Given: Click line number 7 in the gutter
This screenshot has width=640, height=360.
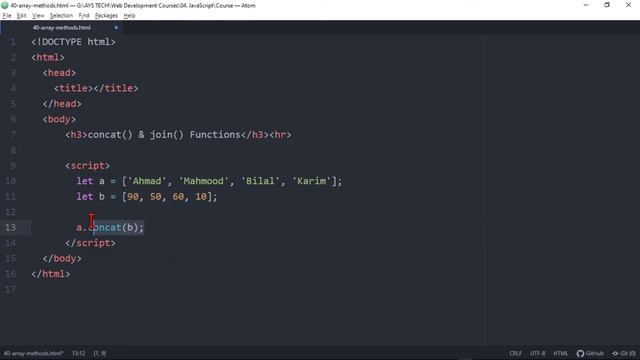Looking at the screenshot, I should tap(13, 135).
